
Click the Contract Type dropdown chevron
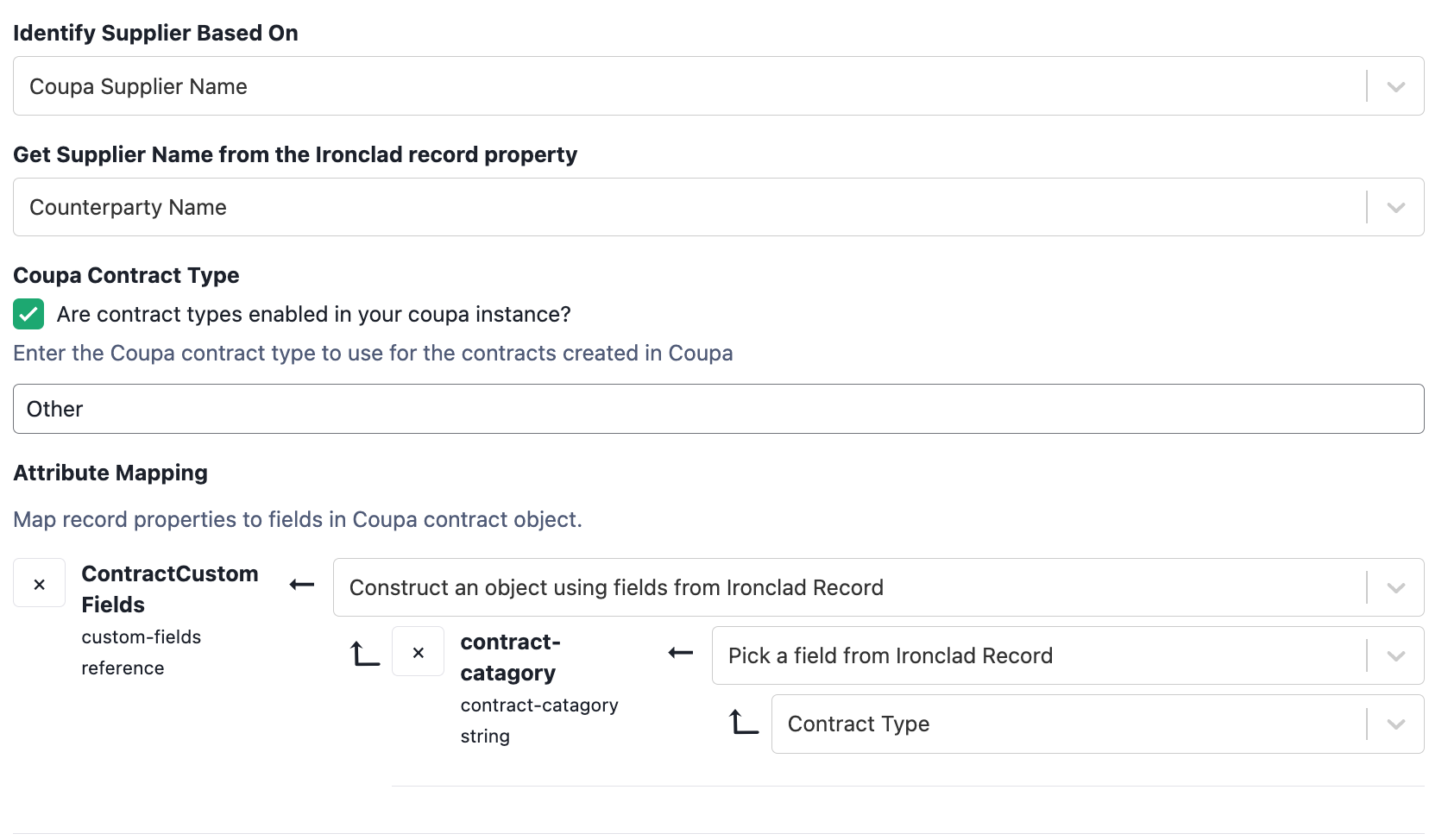1395,724
